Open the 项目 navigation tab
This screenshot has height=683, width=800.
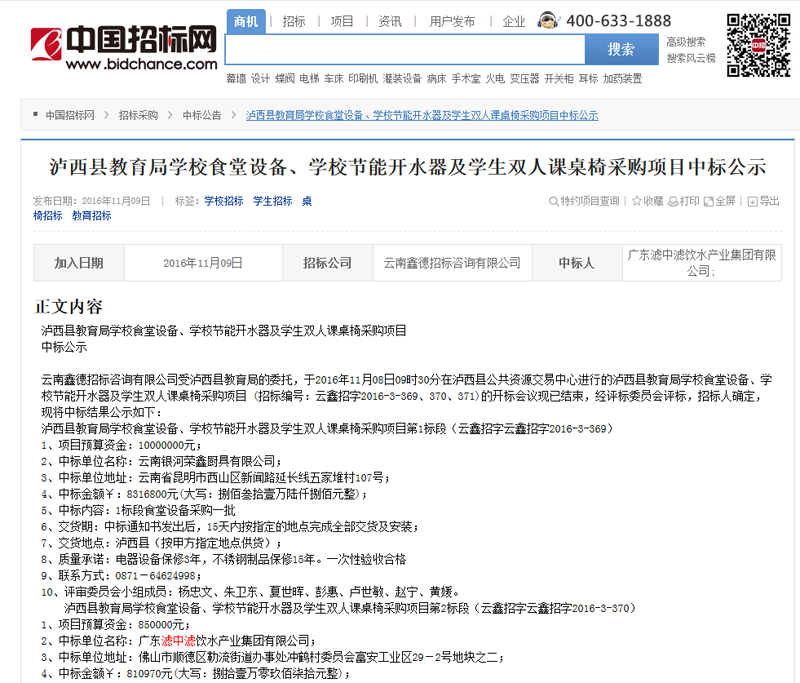(342, 19)
